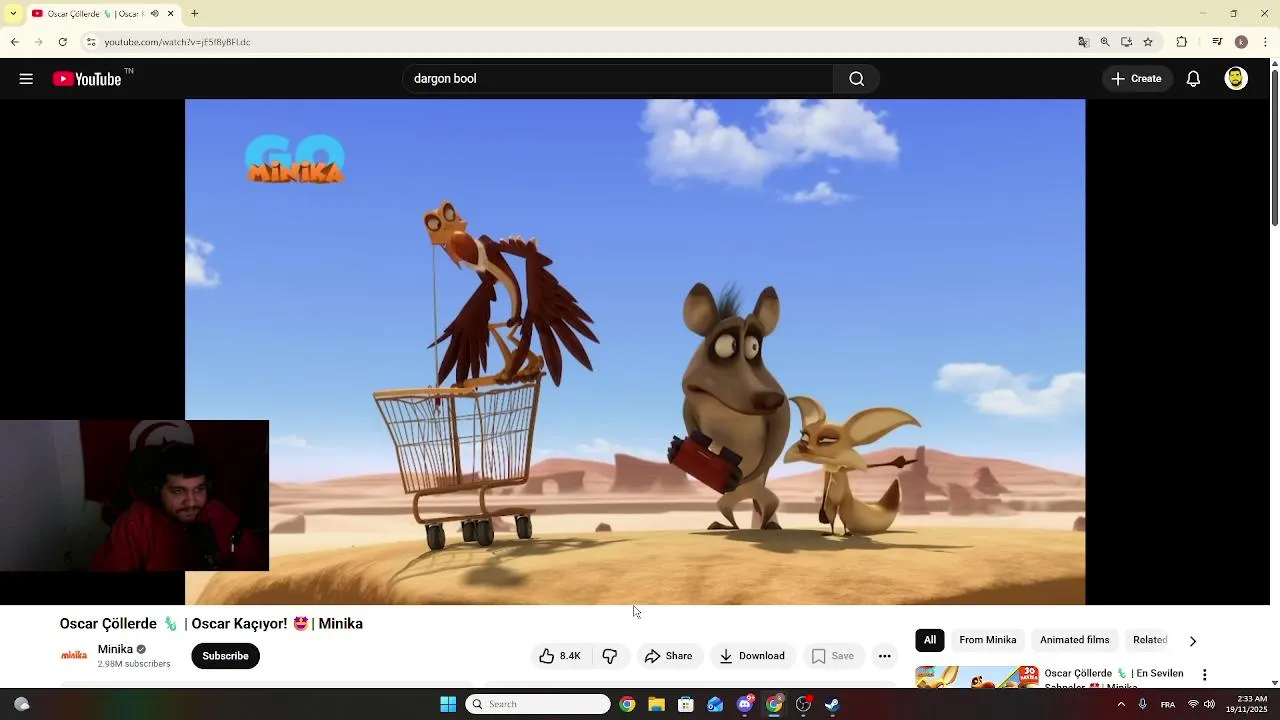Image resolution: width=1280 pixels, height=720 pixels.
Task: Click the YouTube search magnifier button
Action: tap(856, 79)
